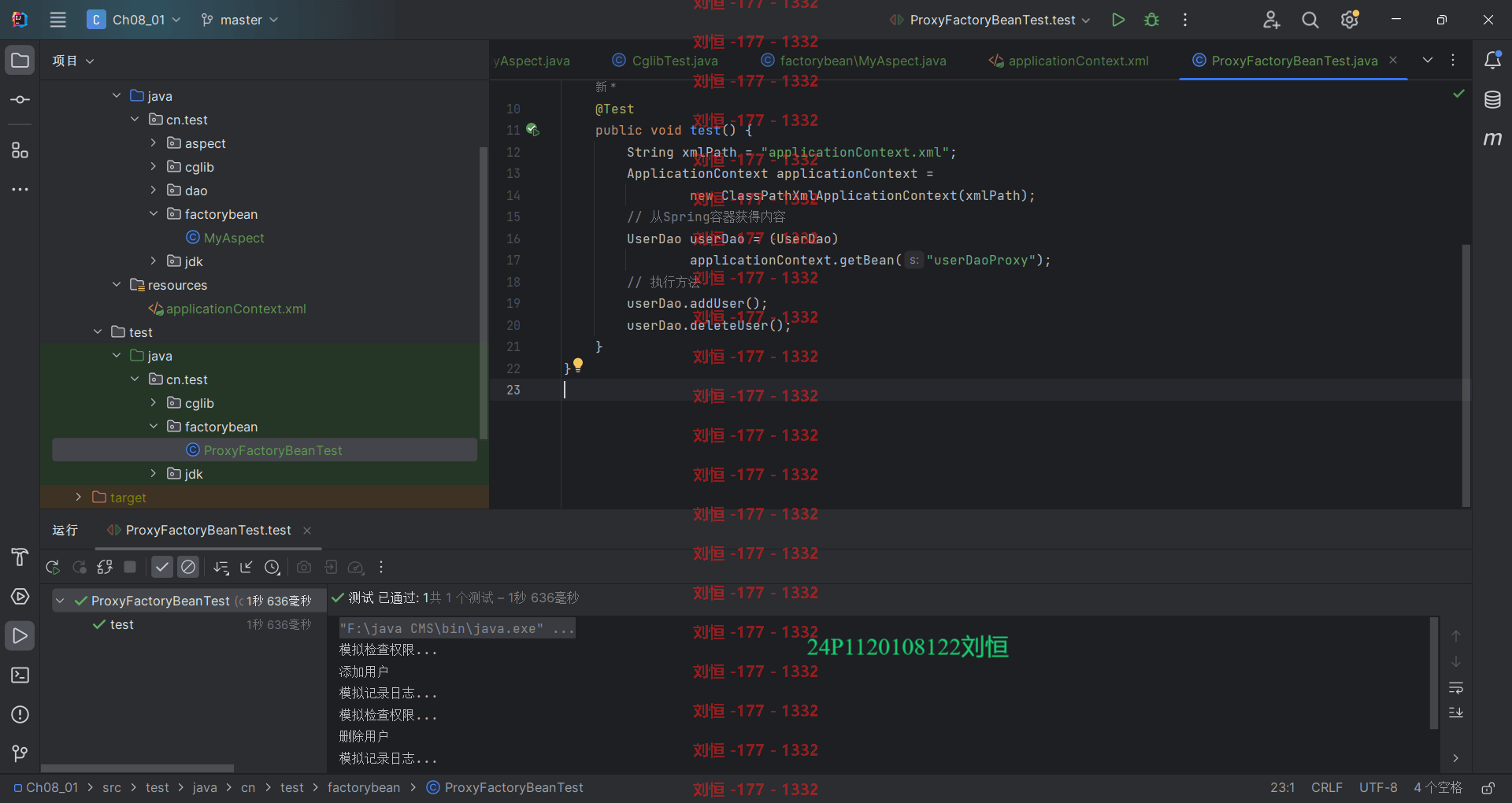The width and height of the screenshot is (1512, 803).
Task: Open the Build hammer tool window
Action: point(20,557)
